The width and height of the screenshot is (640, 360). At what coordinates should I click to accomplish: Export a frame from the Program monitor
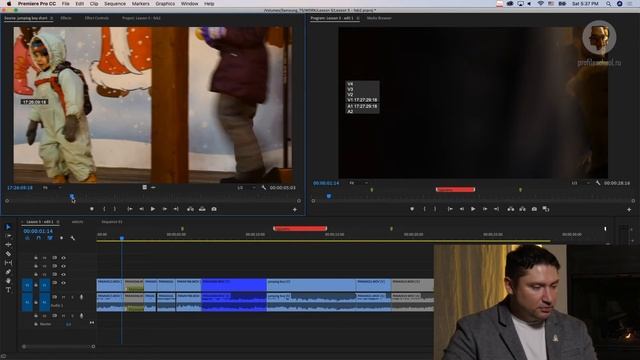[x=534, y=209]
